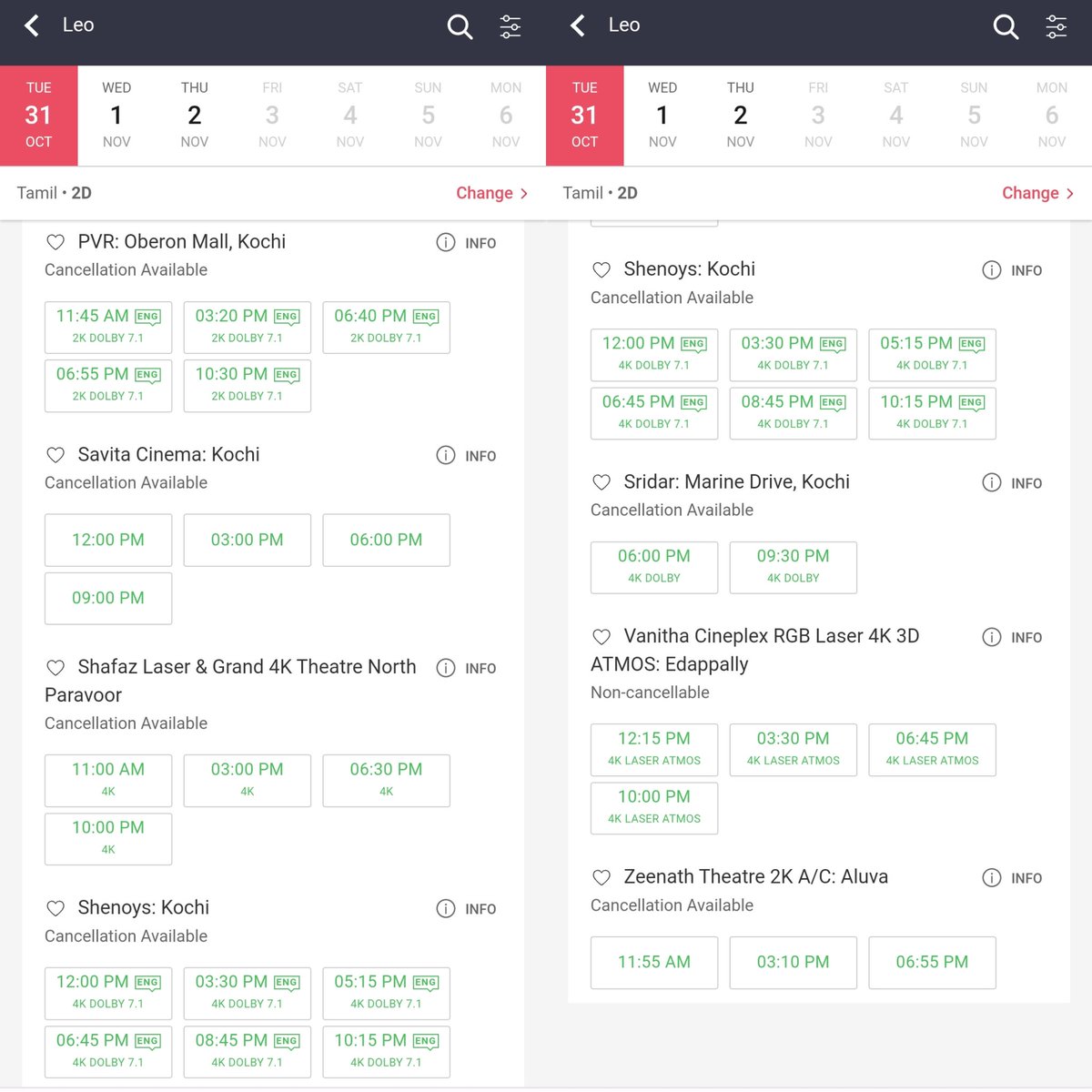
Task: Book Sridar's 09:30 PM 4K Dolby show
Action: click(x=794, y=568)
